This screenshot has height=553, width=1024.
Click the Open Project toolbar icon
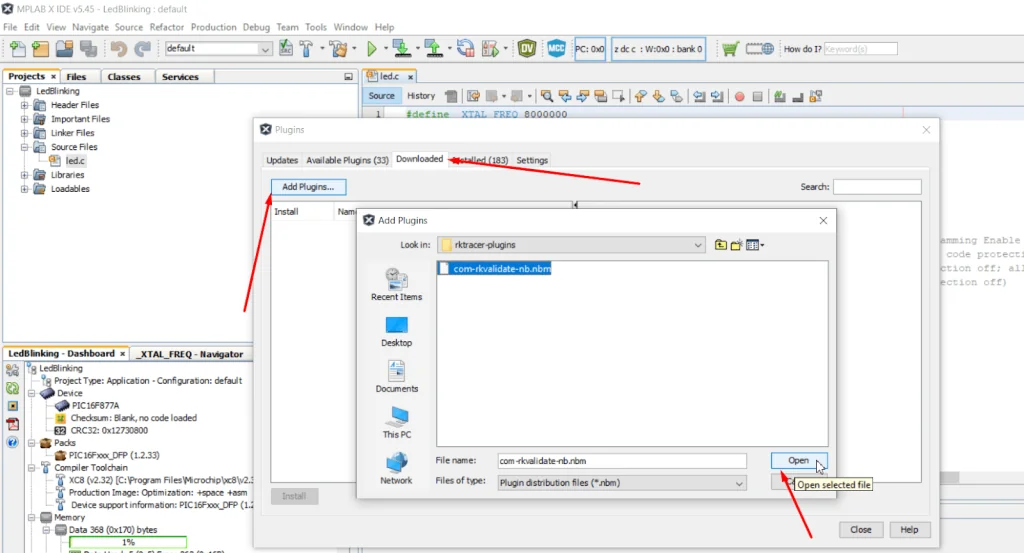pyautogui.click(x=64, y=48)
